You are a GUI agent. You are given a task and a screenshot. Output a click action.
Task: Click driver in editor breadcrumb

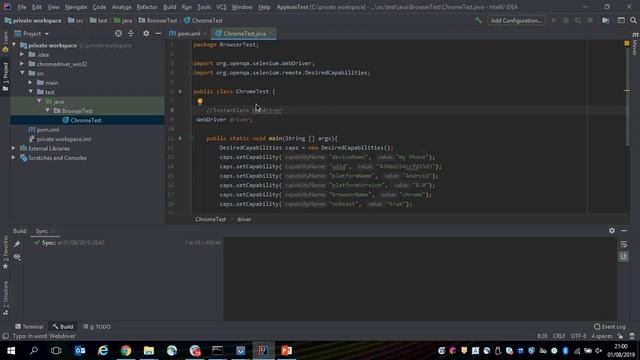click(x=244, y=219)
